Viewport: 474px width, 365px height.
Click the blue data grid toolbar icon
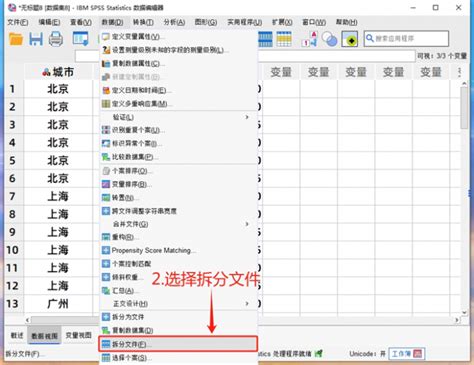pyautogui.click(x=265, y=39)
